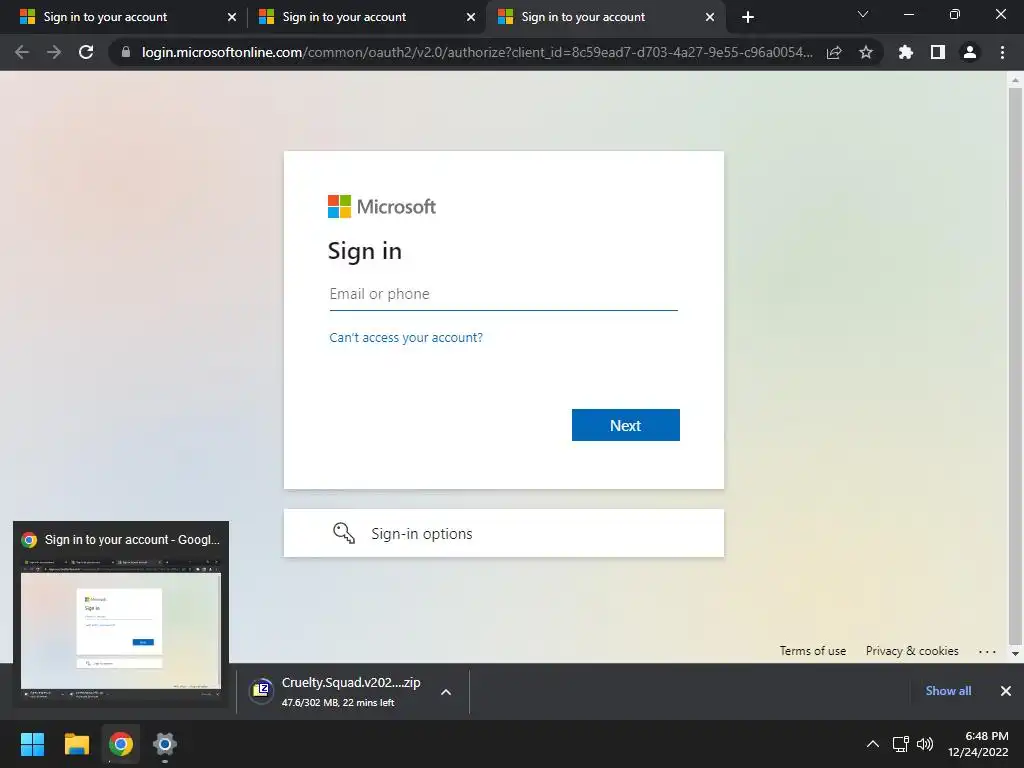Screen dimensions: 1024x768
Task: Click the Email or phone field
Action: [x=504, y=294]
